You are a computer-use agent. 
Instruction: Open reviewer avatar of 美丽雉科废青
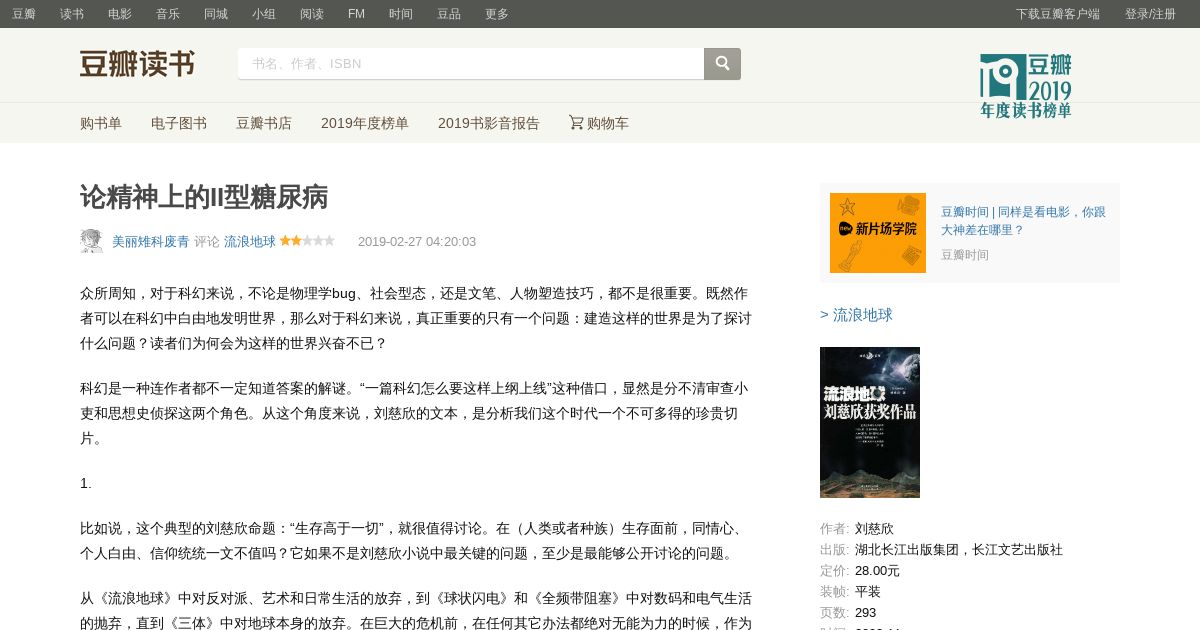91,241
